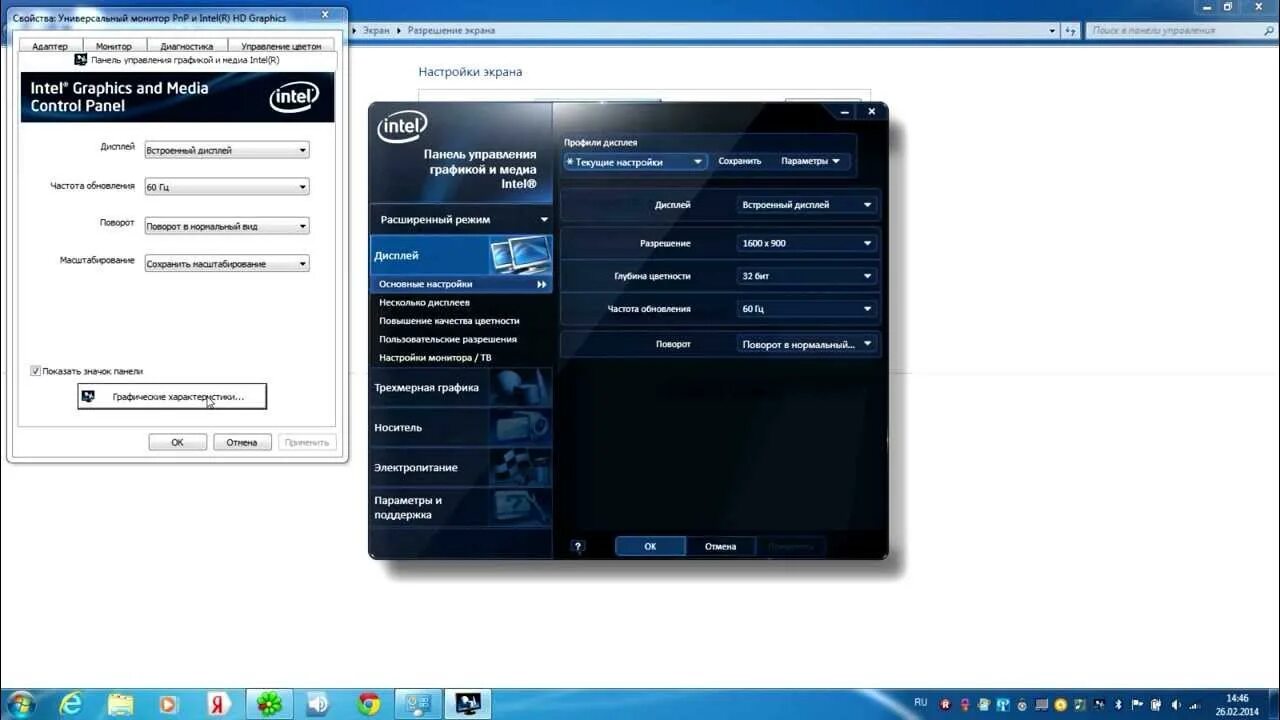
Task: Click OK in the Intel dark panel
Action: (x=650, y=546)
